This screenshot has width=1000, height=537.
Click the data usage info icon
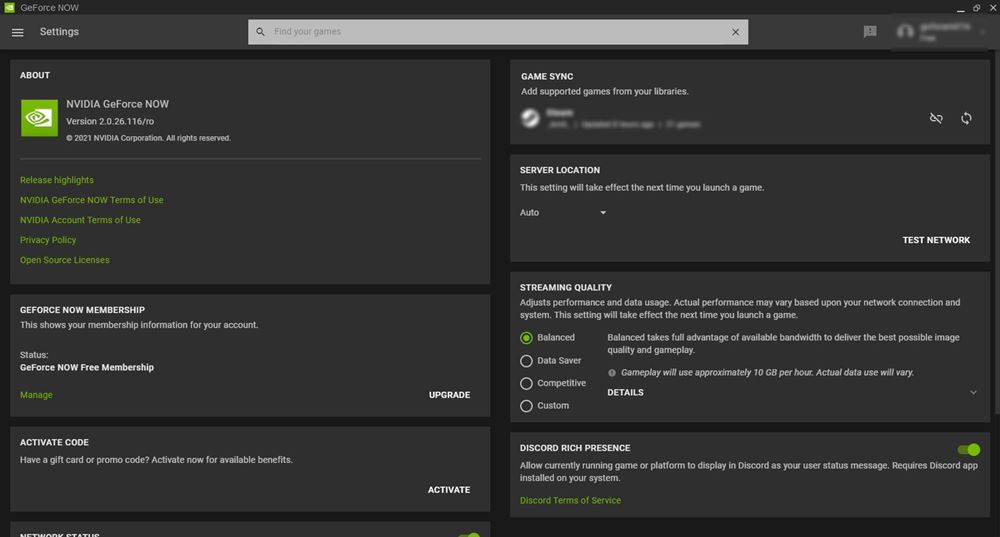[x=612, y=372]
